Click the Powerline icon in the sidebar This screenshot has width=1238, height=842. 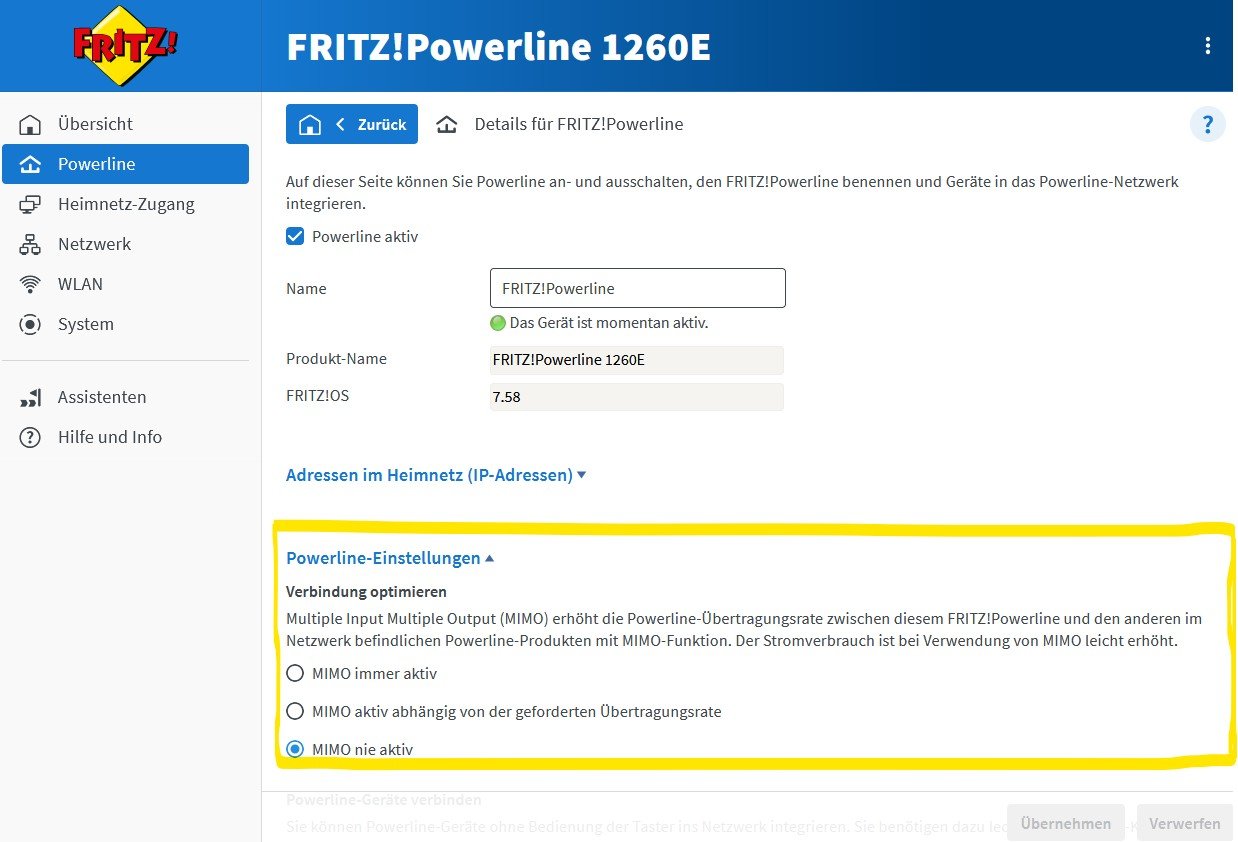click(31, 164)
